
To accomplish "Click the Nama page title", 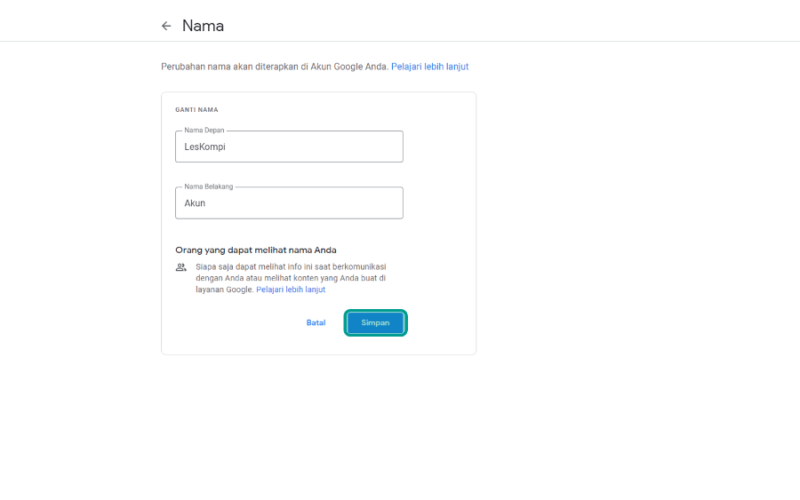I will point(203,26).
